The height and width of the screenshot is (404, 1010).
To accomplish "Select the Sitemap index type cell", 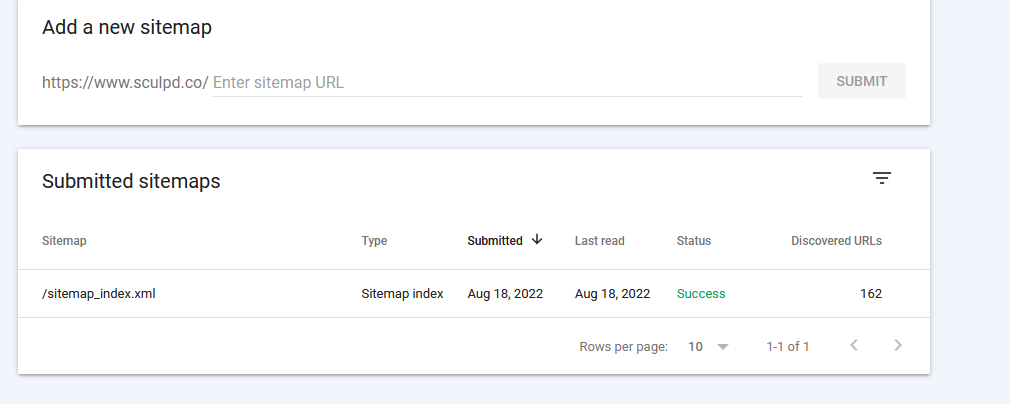I will 403,294.
